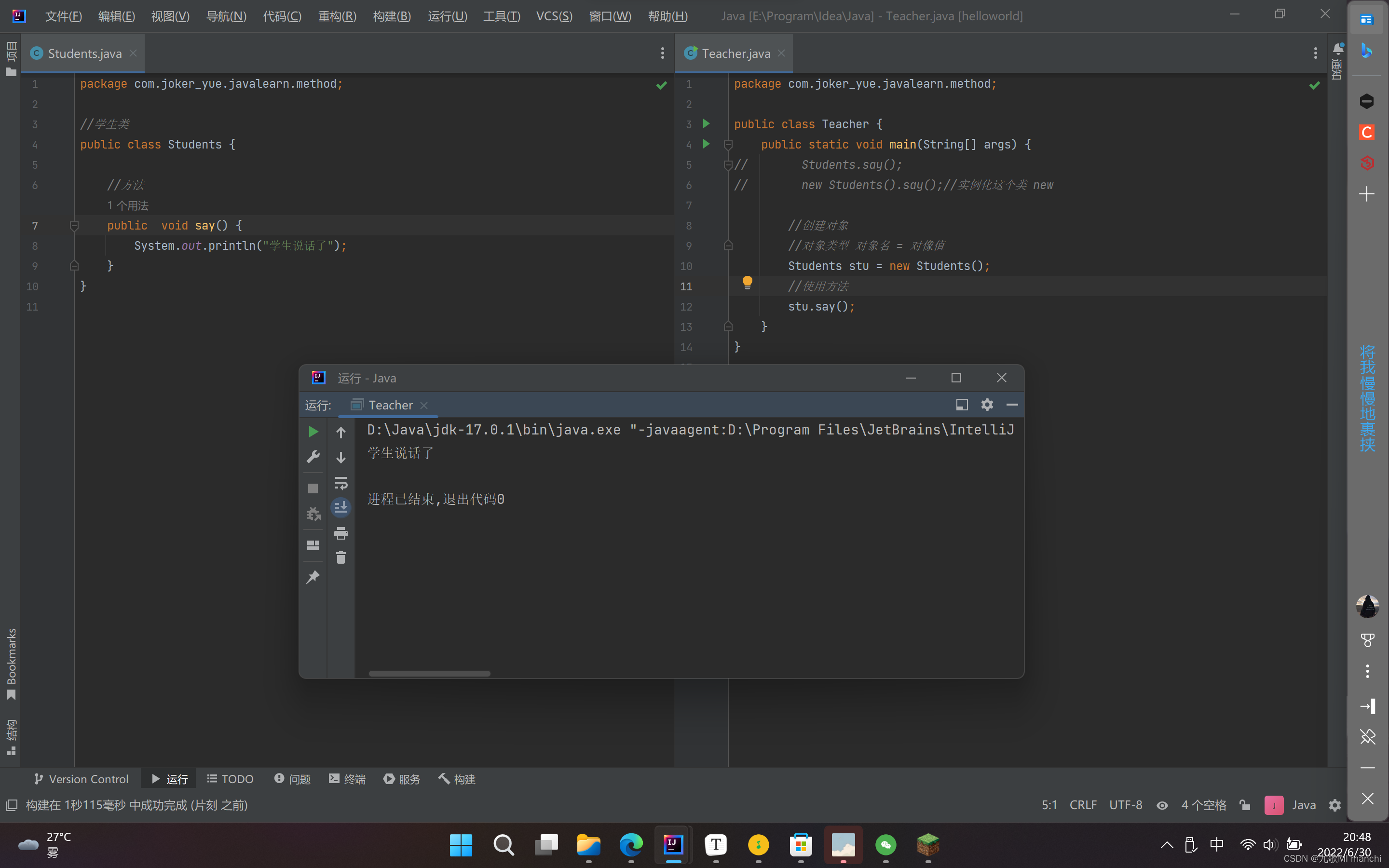Viewport: 1389px width, 868px height.
Task: Click the green rerun button in Run window
Action: coord(313,432)
